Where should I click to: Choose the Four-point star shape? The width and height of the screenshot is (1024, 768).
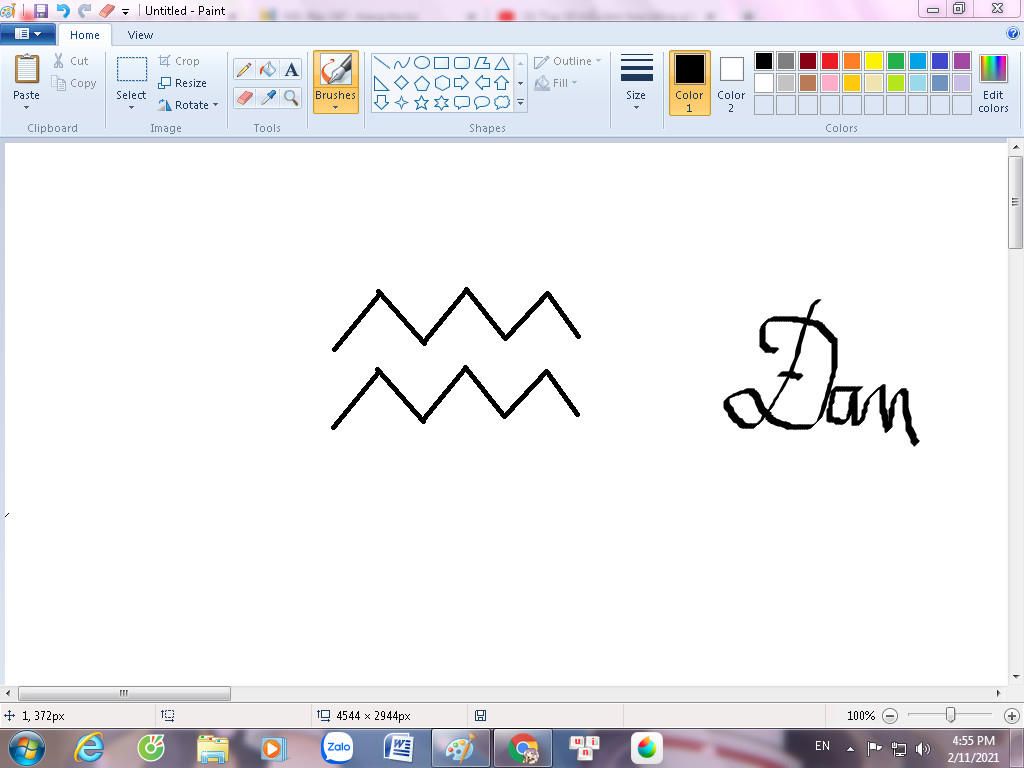click(402, 103)
